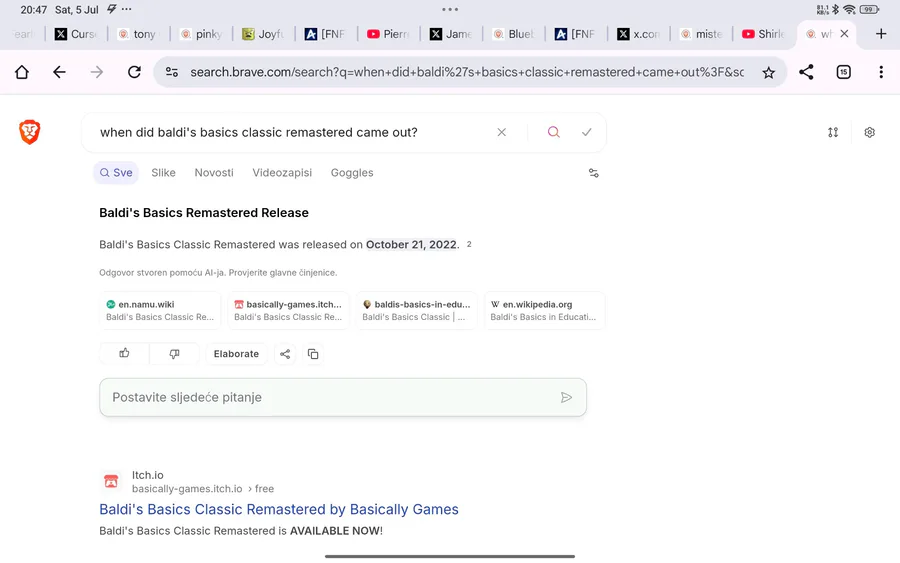Open the tab switcher showing 15
This screenshot has height=563, width=900.
click(x=844, y=72)
